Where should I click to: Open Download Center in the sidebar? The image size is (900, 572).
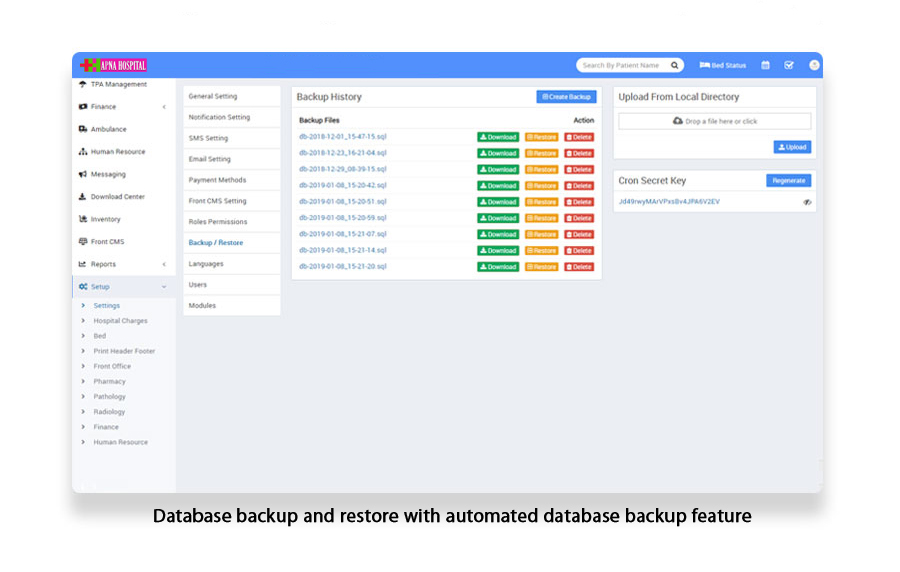pyautogui.click(x=117, y=197)
